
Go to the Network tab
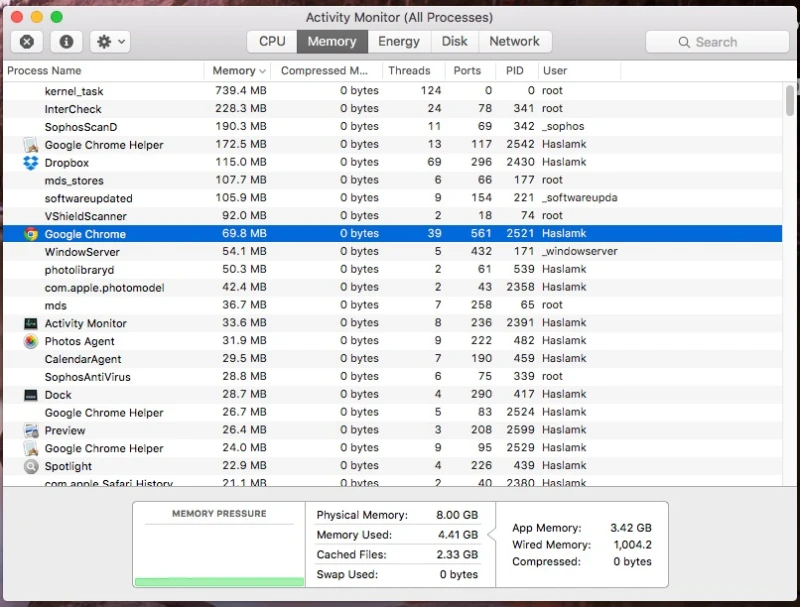point(514,41)
